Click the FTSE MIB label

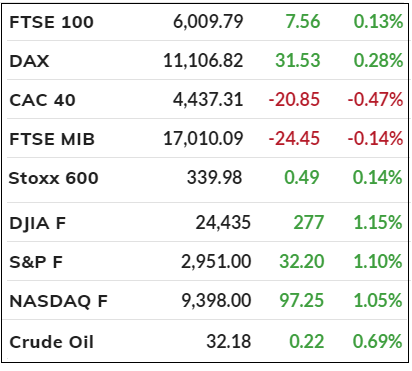tap(52, 139)
